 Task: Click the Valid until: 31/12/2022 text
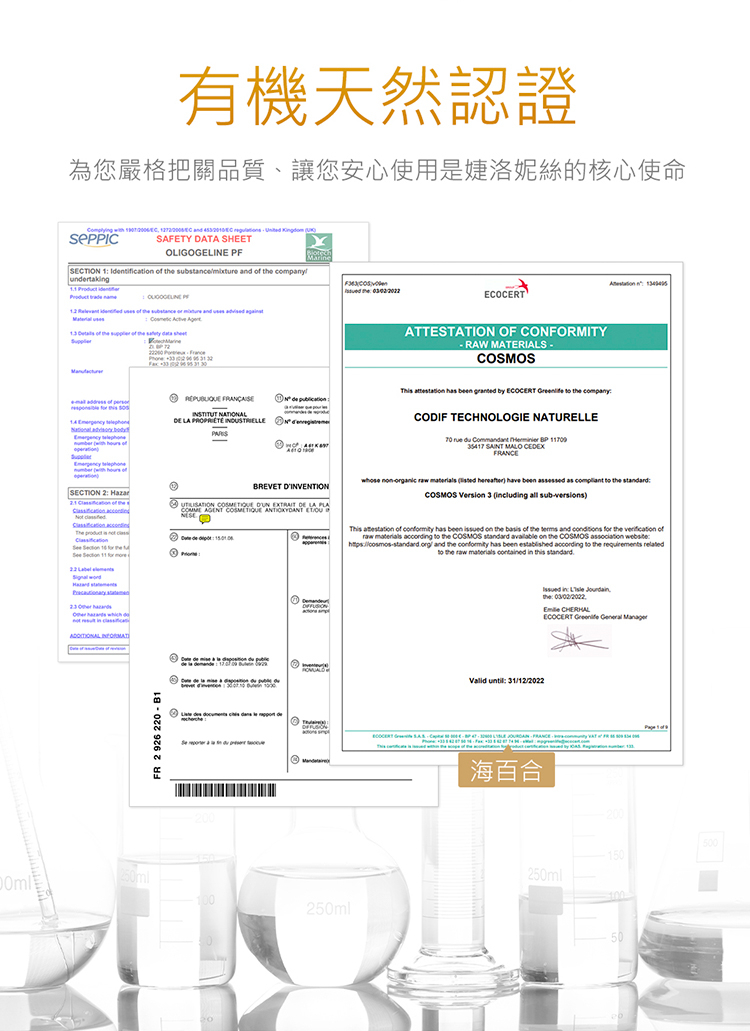pos(506,681)
